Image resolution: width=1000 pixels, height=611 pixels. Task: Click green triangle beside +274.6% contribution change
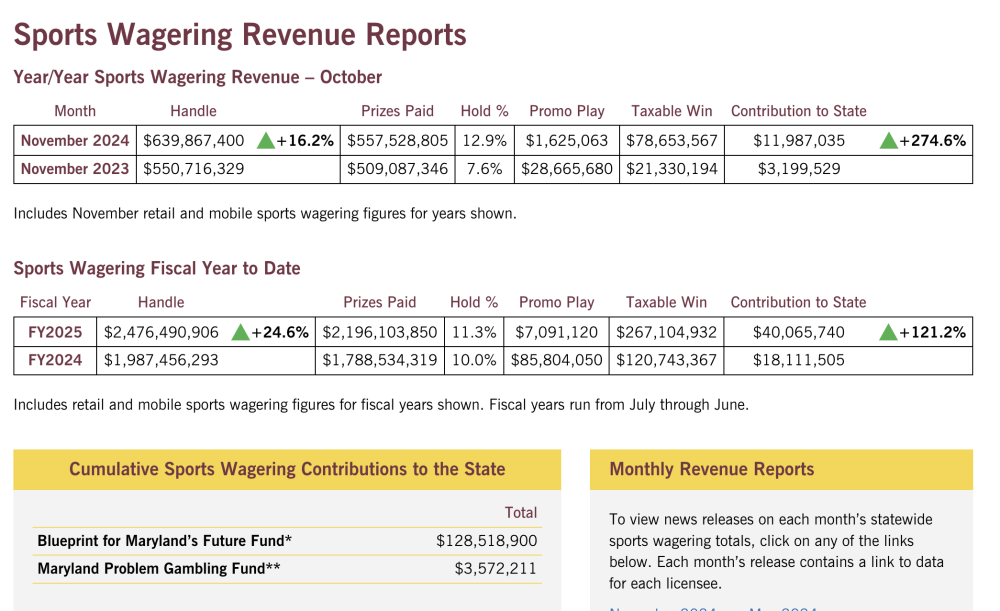click(x=888, y=140)
